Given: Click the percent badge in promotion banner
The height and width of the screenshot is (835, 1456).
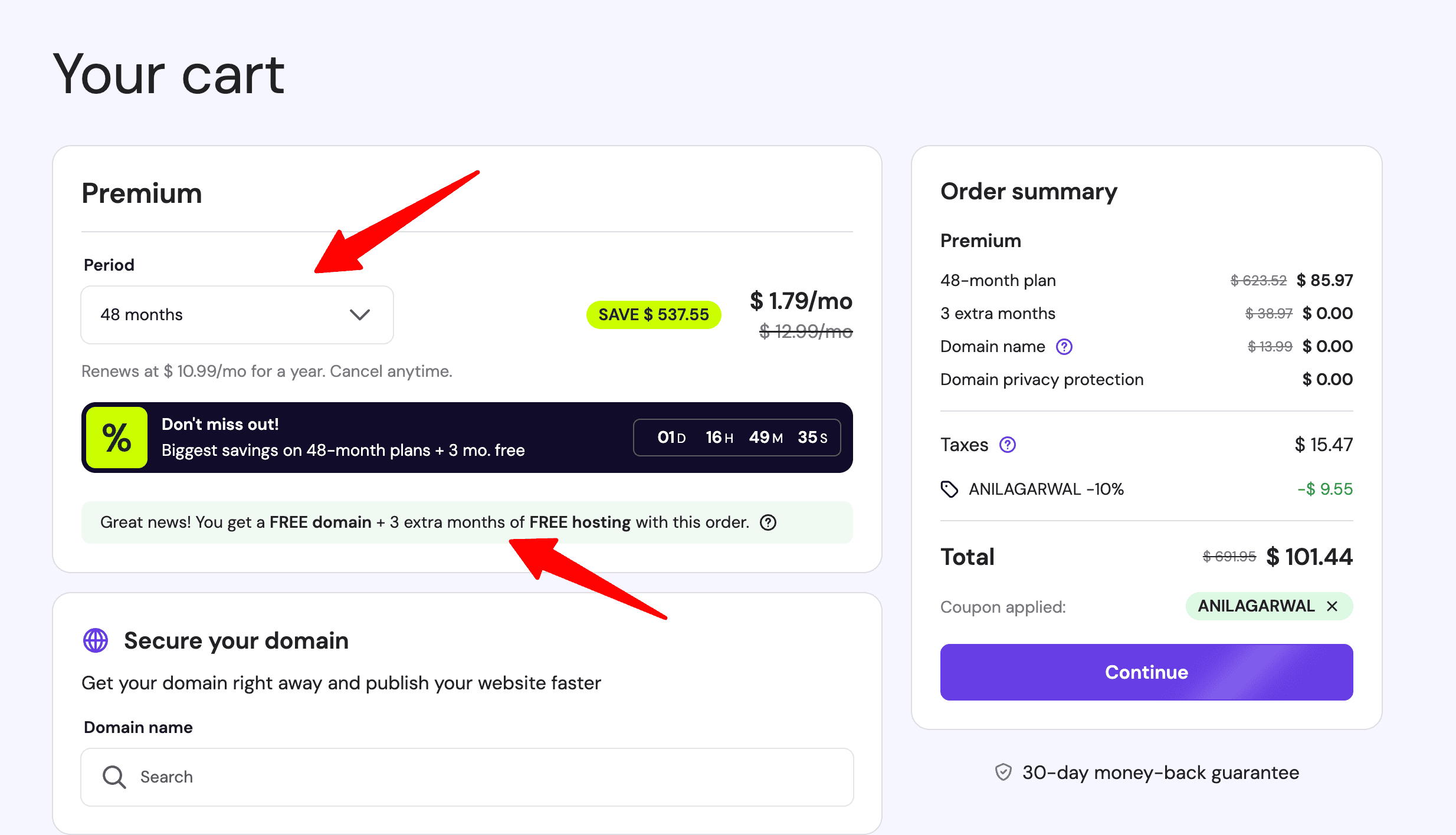Looking at the screenshot, I should pos(117,437).
